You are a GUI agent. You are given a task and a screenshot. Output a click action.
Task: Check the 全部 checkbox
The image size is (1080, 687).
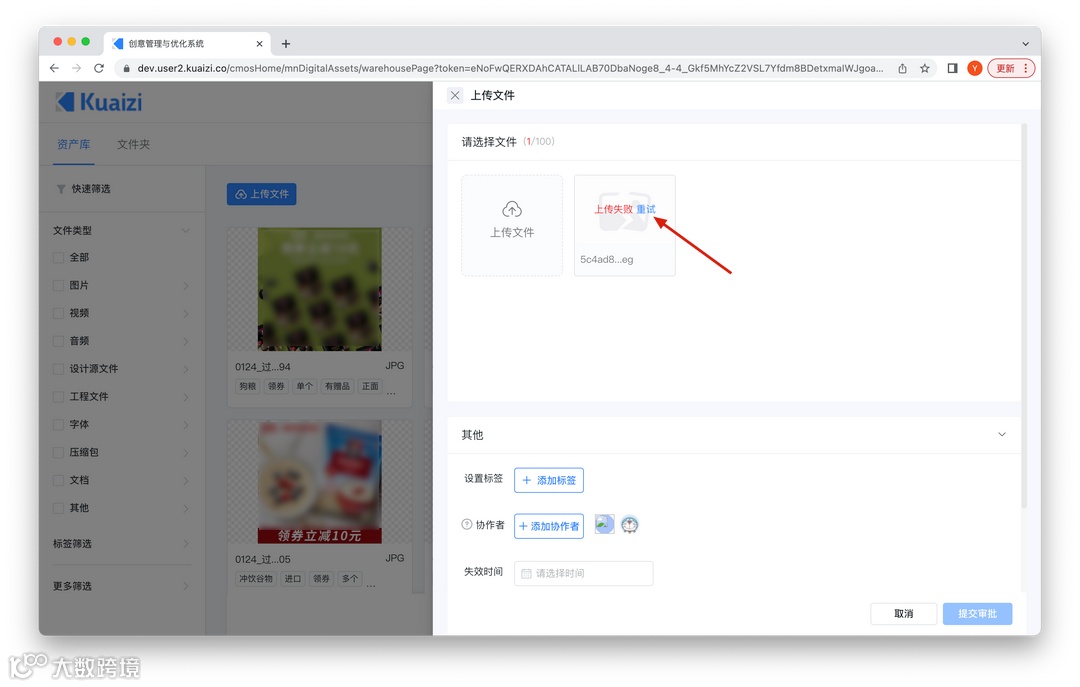pos(58,257)
